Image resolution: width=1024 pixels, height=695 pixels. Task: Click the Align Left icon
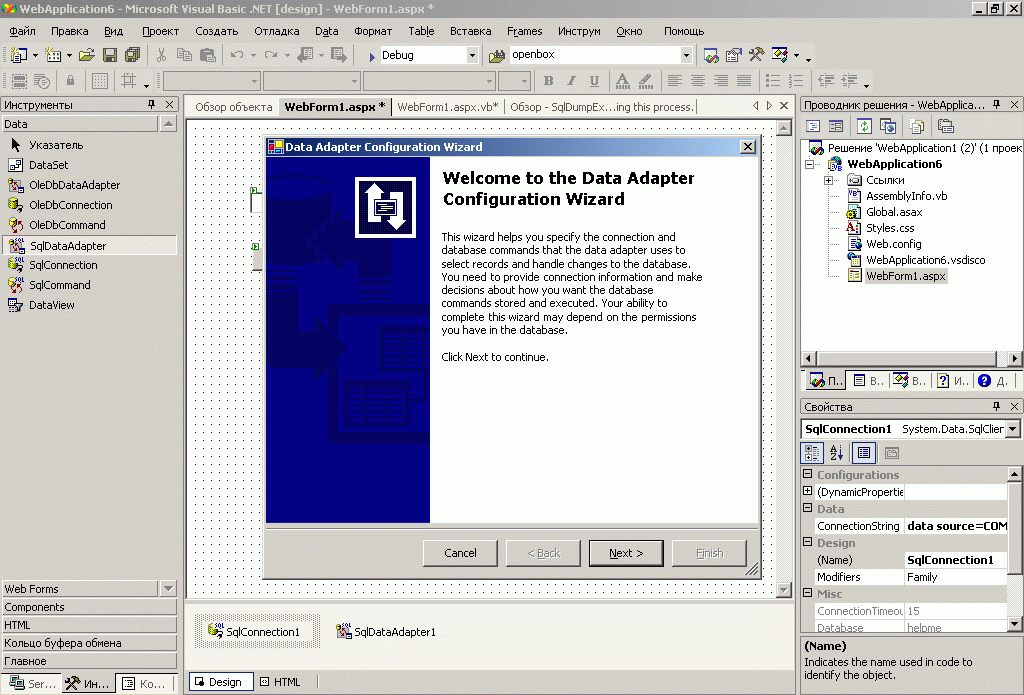point(675,80)
